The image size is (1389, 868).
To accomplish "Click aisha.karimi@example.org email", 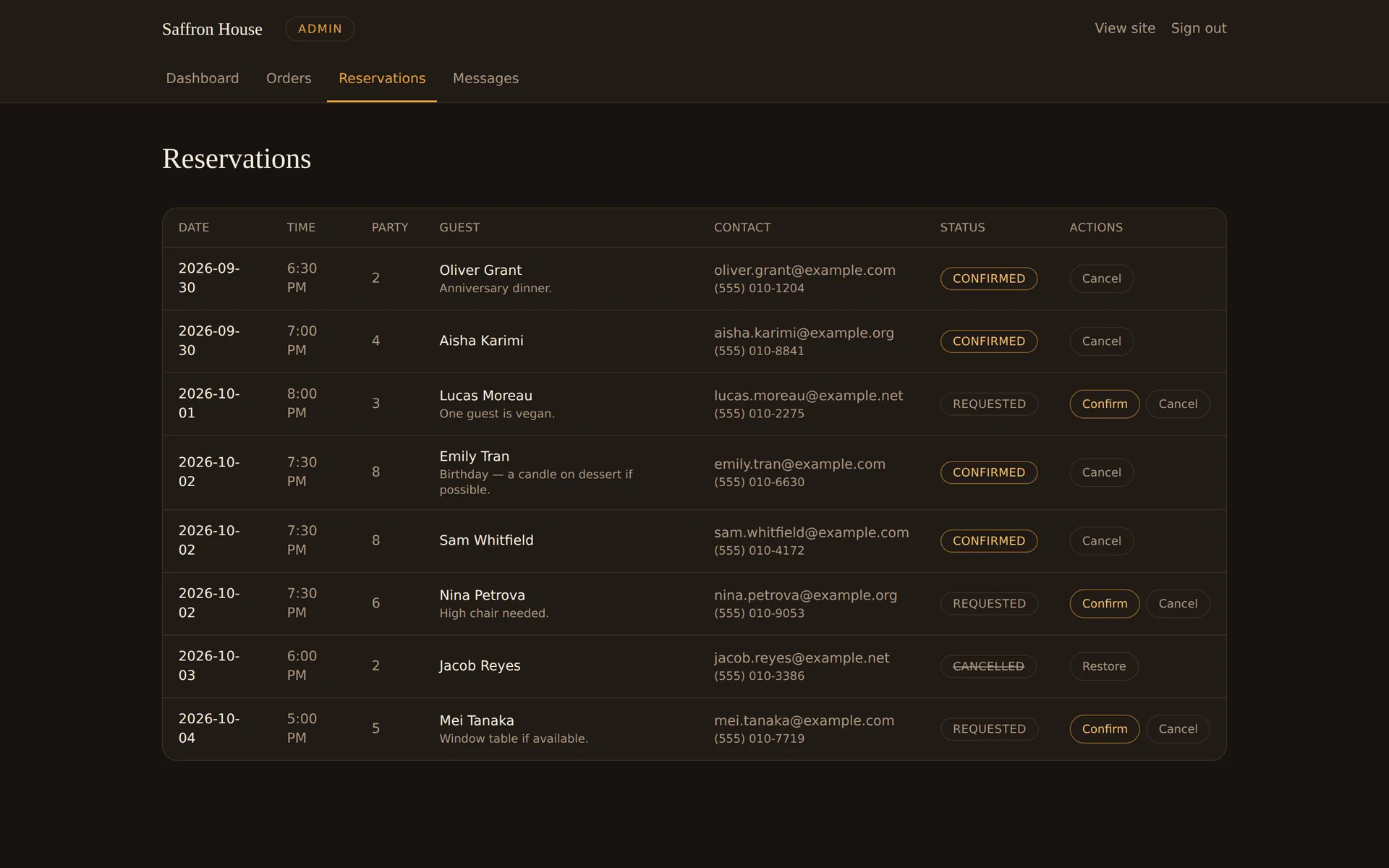I will (x=804, y=333).
